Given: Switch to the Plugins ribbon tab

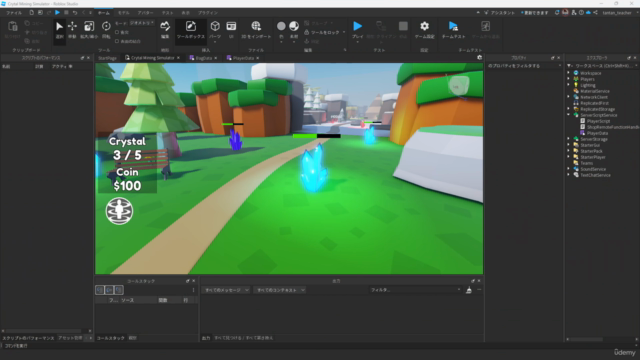Looking at the screenshot, I should tap(208, 13).
